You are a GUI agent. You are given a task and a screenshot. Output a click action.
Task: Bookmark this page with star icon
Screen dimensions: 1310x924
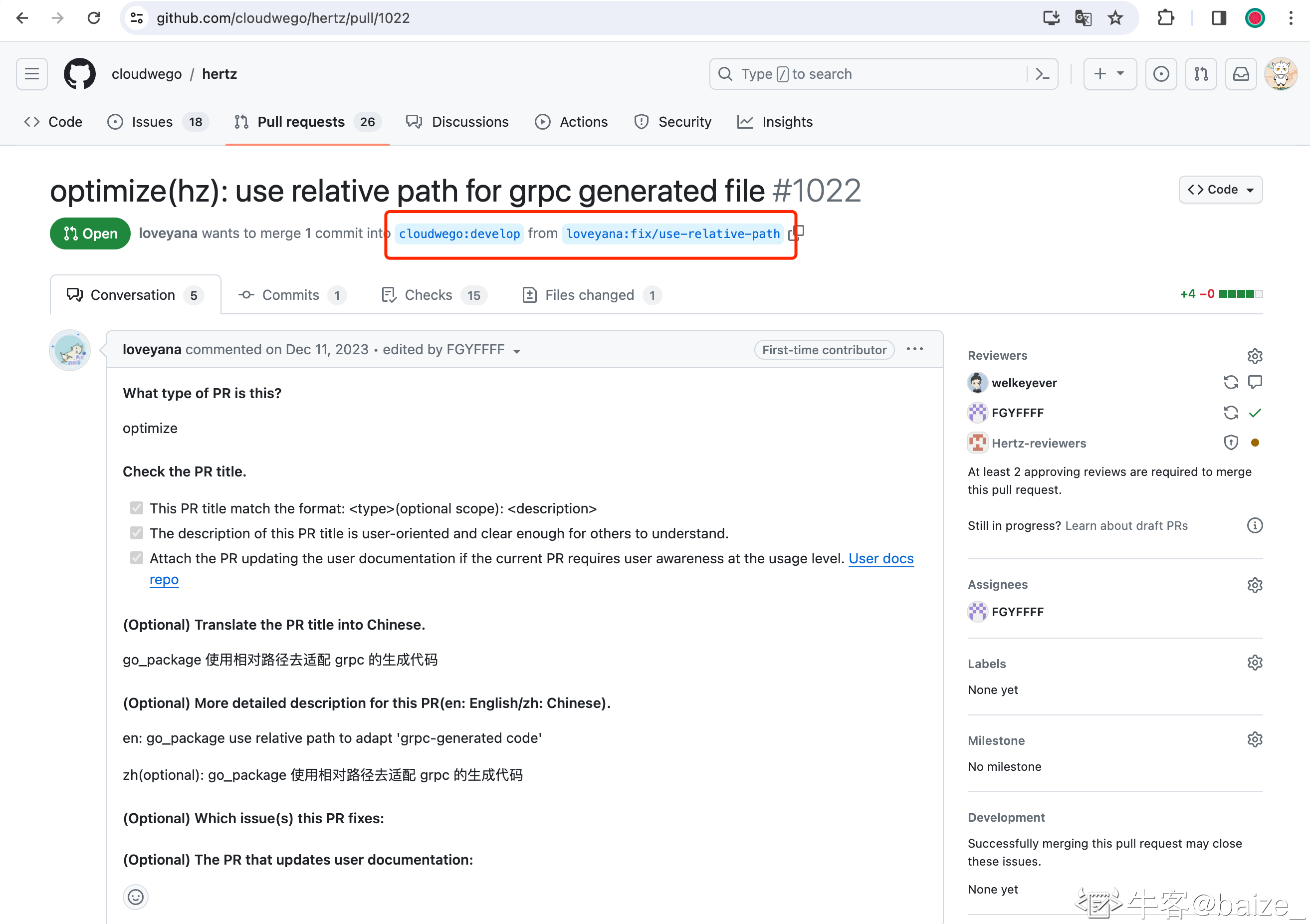(x=1115, y=18)
